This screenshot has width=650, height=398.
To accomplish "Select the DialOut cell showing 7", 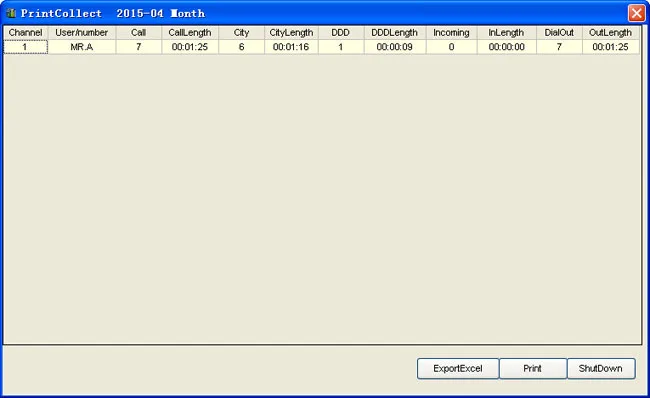I will (x=560, y=47).
